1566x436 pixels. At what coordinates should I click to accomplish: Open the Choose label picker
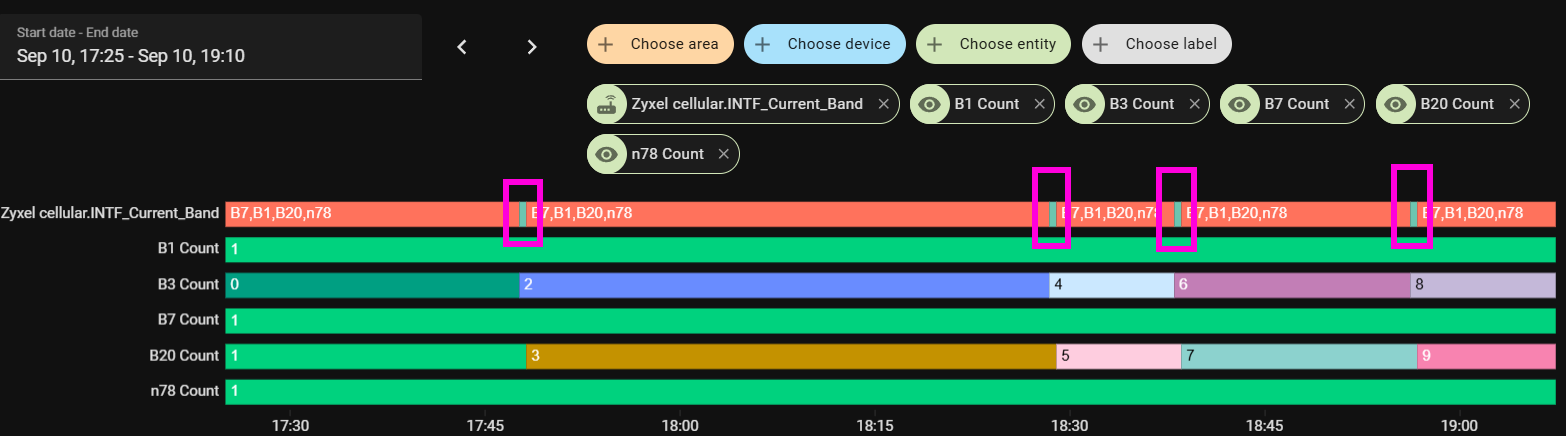pos(1156,44)
